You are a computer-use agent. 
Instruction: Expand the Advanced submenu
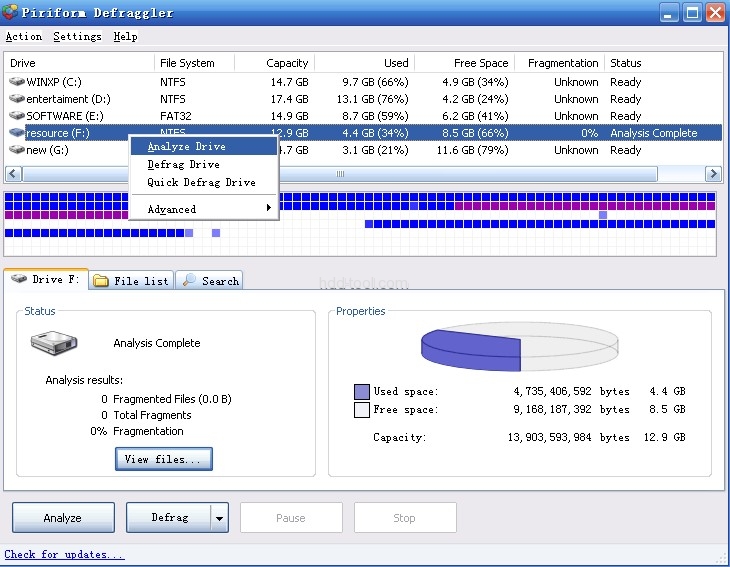203,209
